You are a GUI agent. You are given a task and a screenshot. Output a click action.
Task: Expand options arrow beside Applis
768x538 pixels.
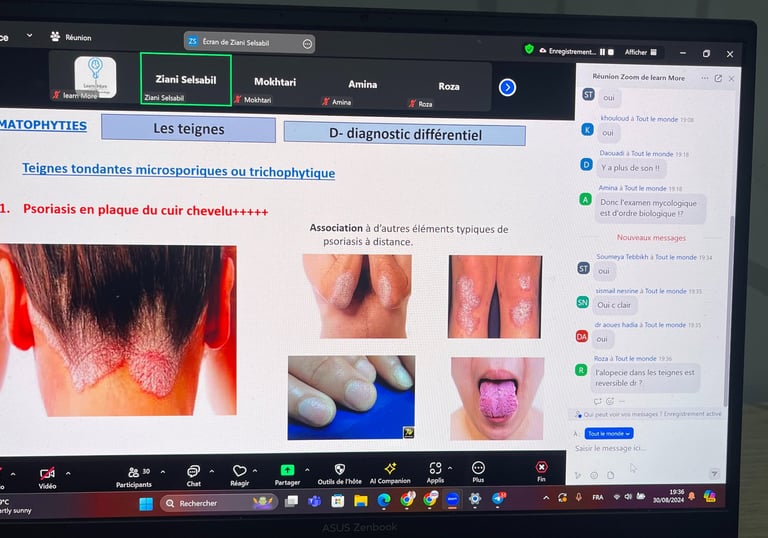450,468
